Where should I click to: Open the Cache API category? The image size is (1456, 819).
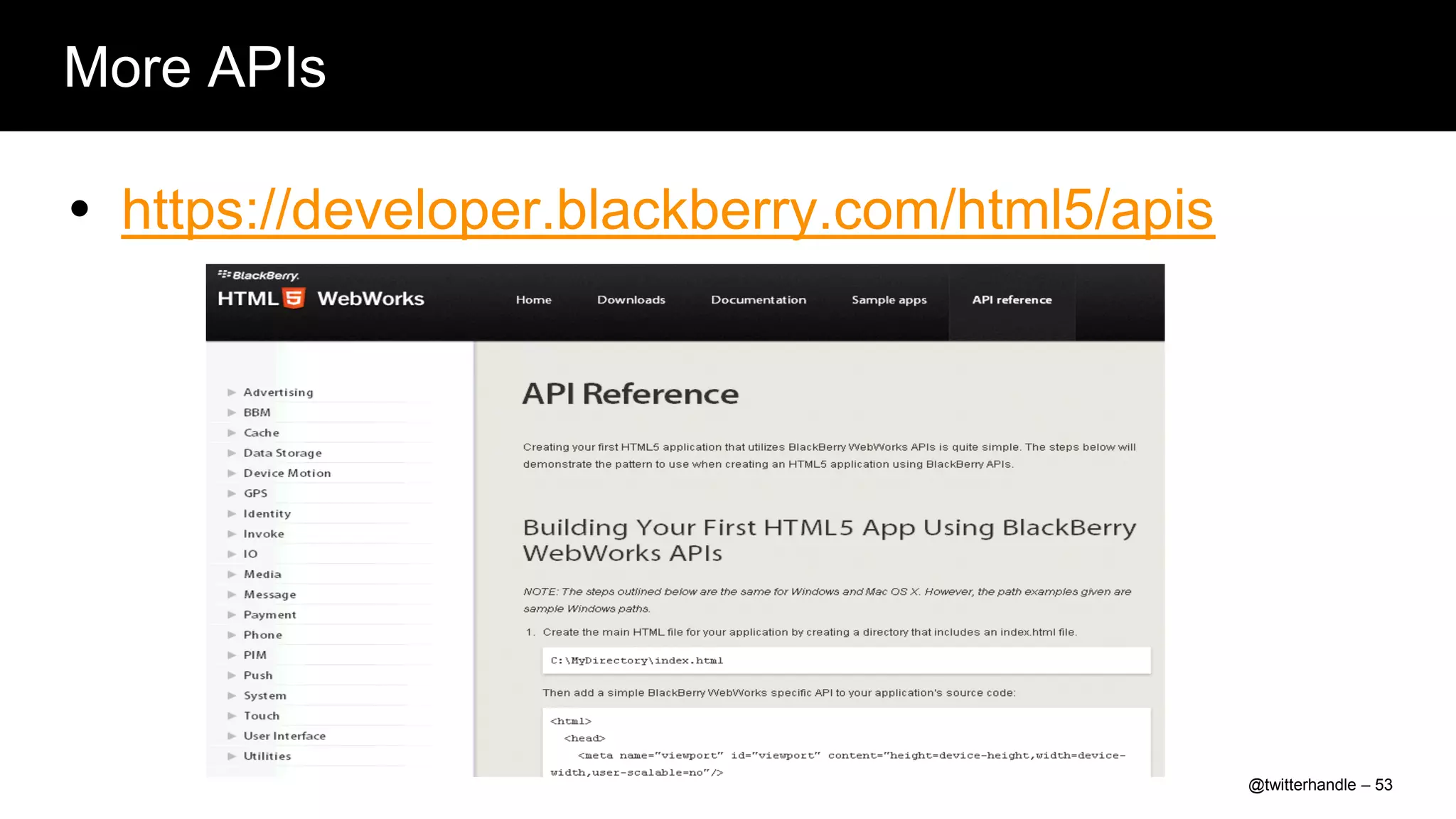[261, 433]
